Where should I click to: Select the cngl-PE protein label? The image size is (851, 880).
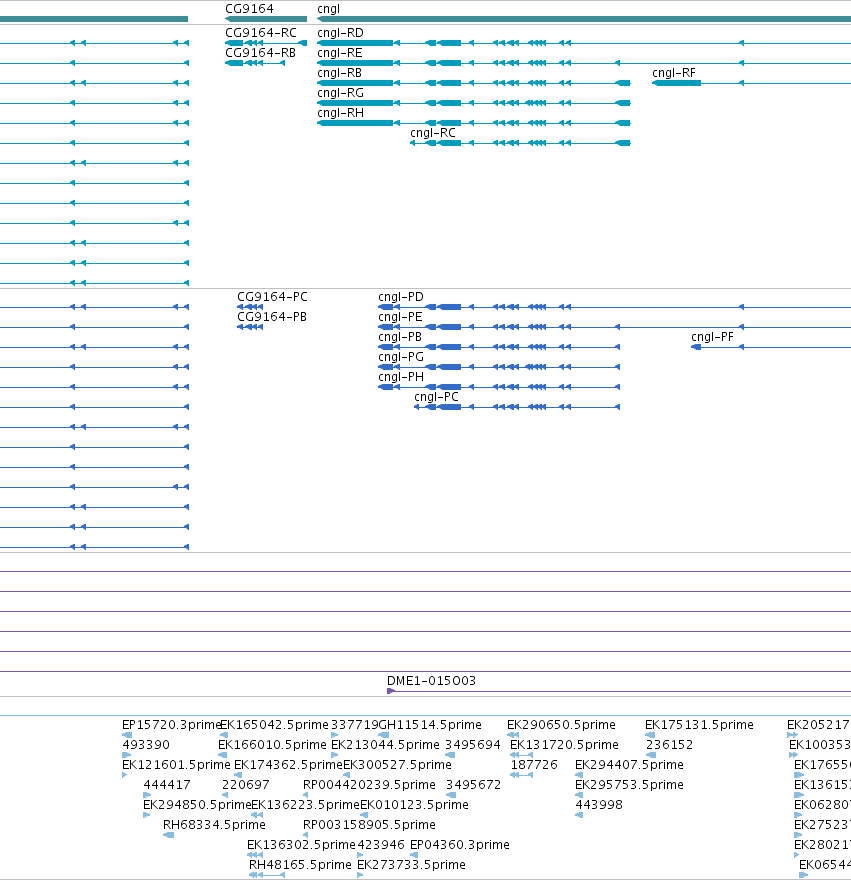coord(400,317)
